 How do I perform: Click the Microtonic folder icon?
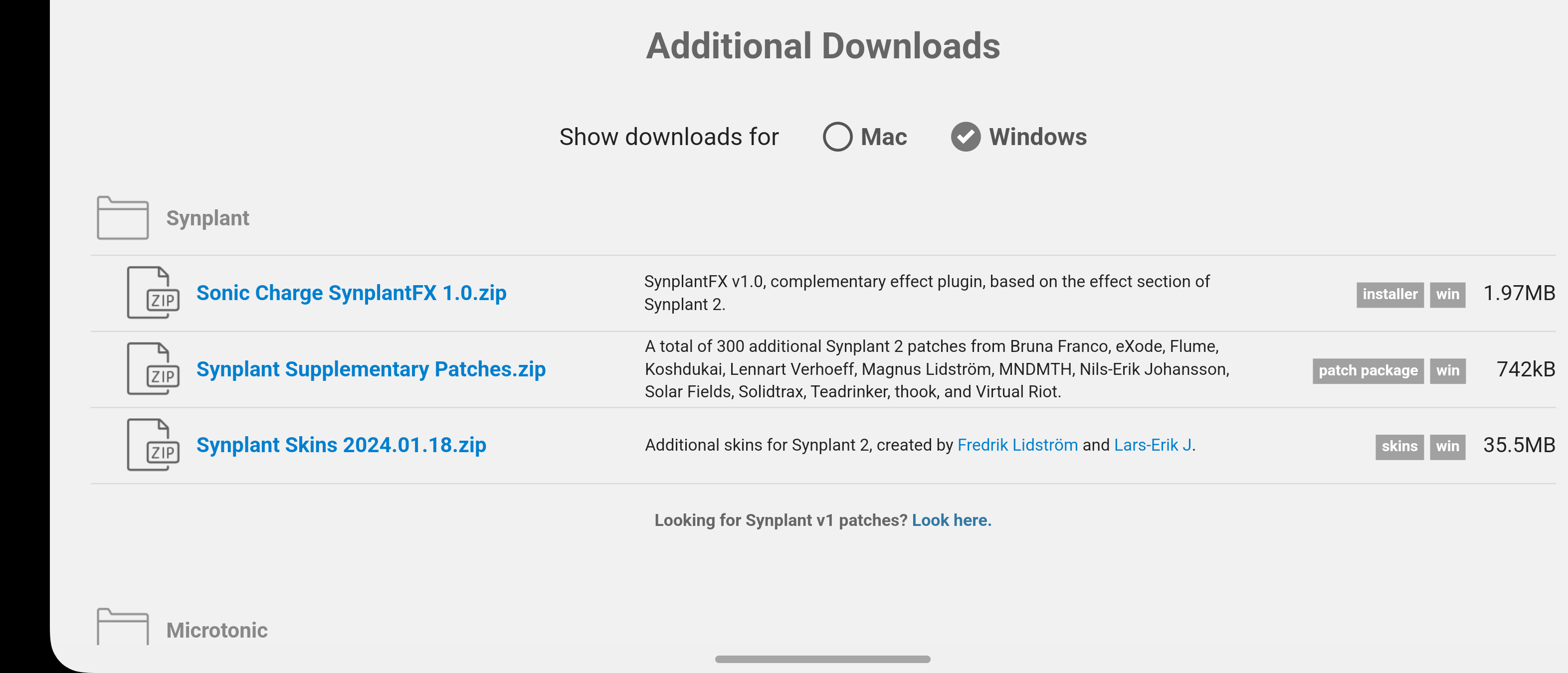click(122, 627)
